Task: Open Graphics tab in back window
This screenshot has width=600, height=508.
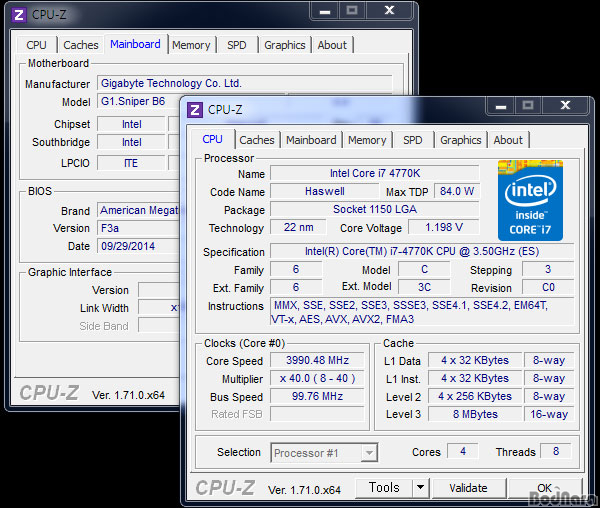Action: (x=285, y=45)
